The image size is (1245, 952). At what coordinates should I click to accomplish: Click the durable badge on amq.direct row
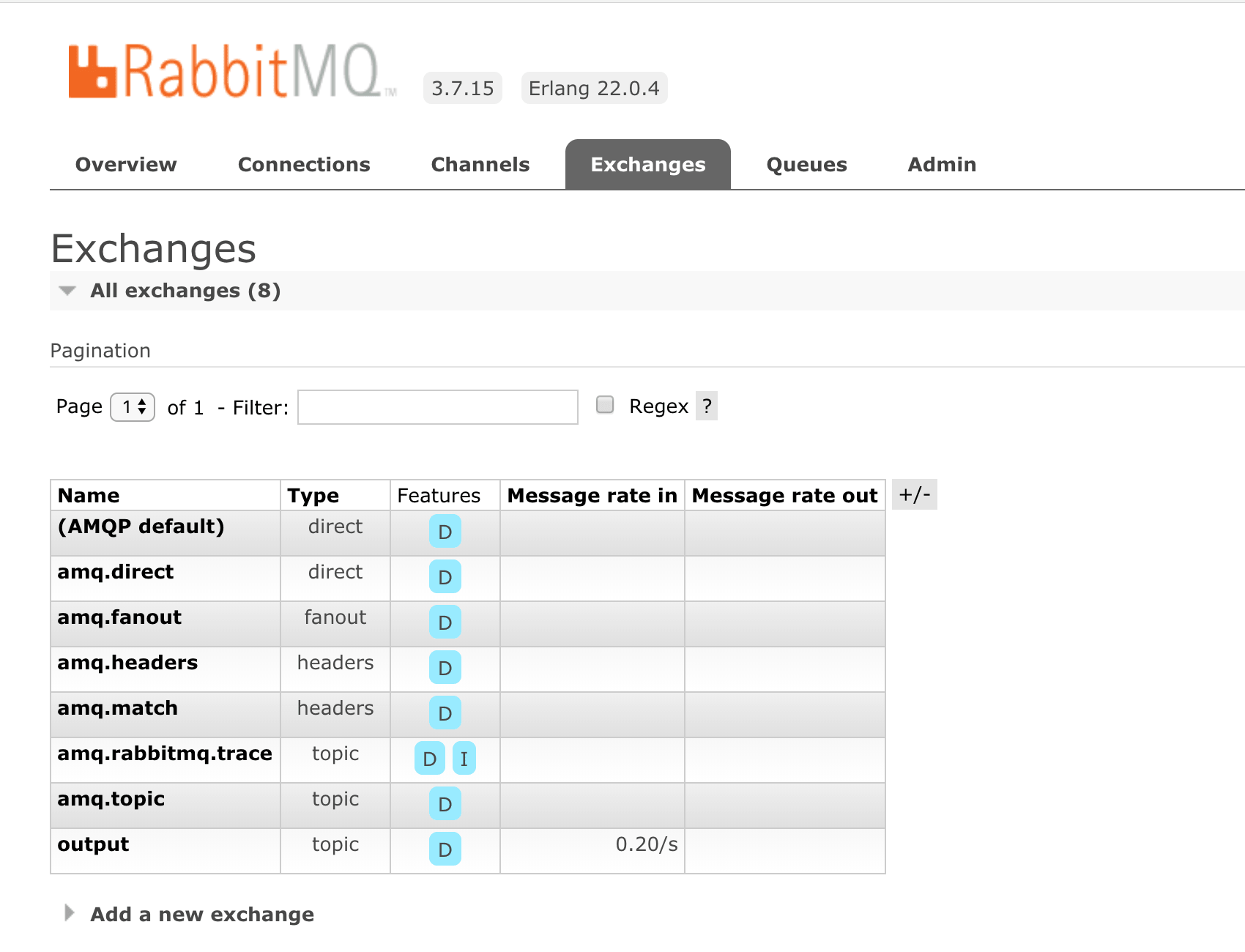tap(445, 577)
